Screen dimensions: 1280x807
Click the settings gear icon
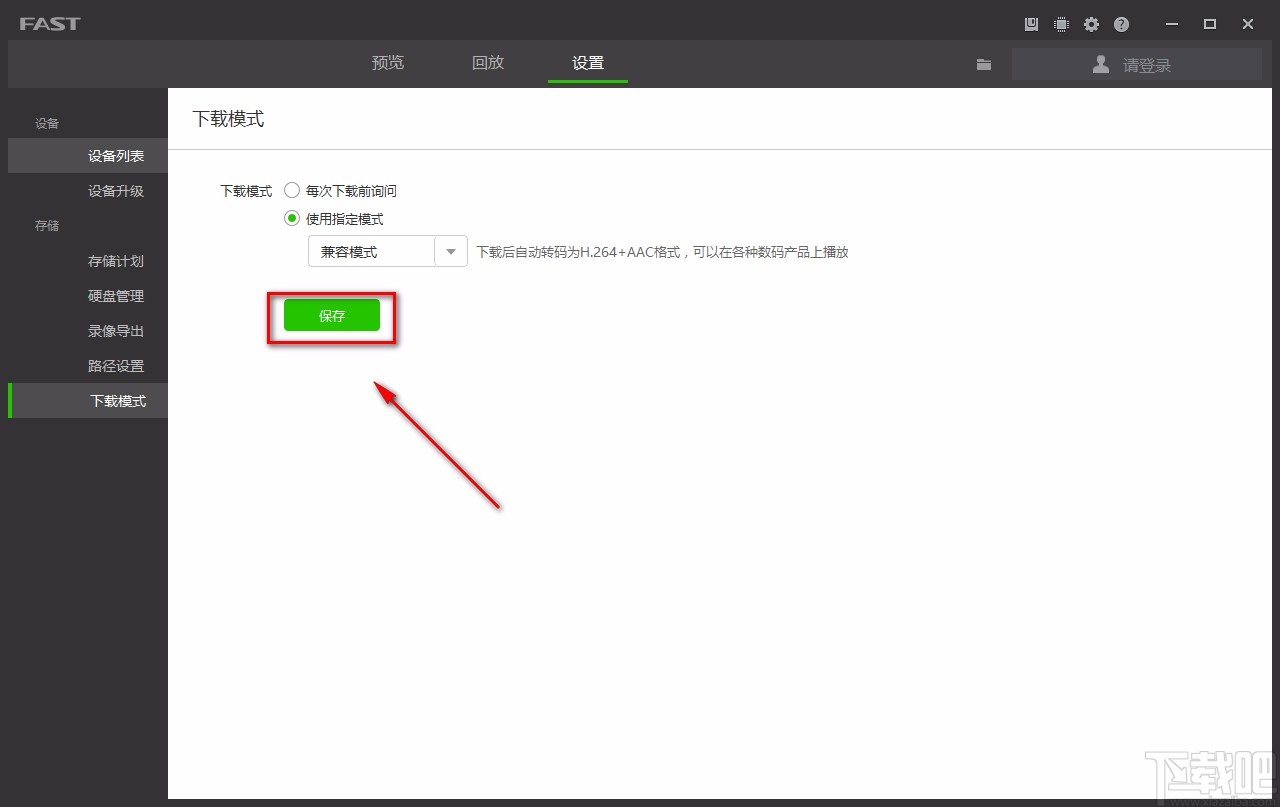click(1091, 23)
